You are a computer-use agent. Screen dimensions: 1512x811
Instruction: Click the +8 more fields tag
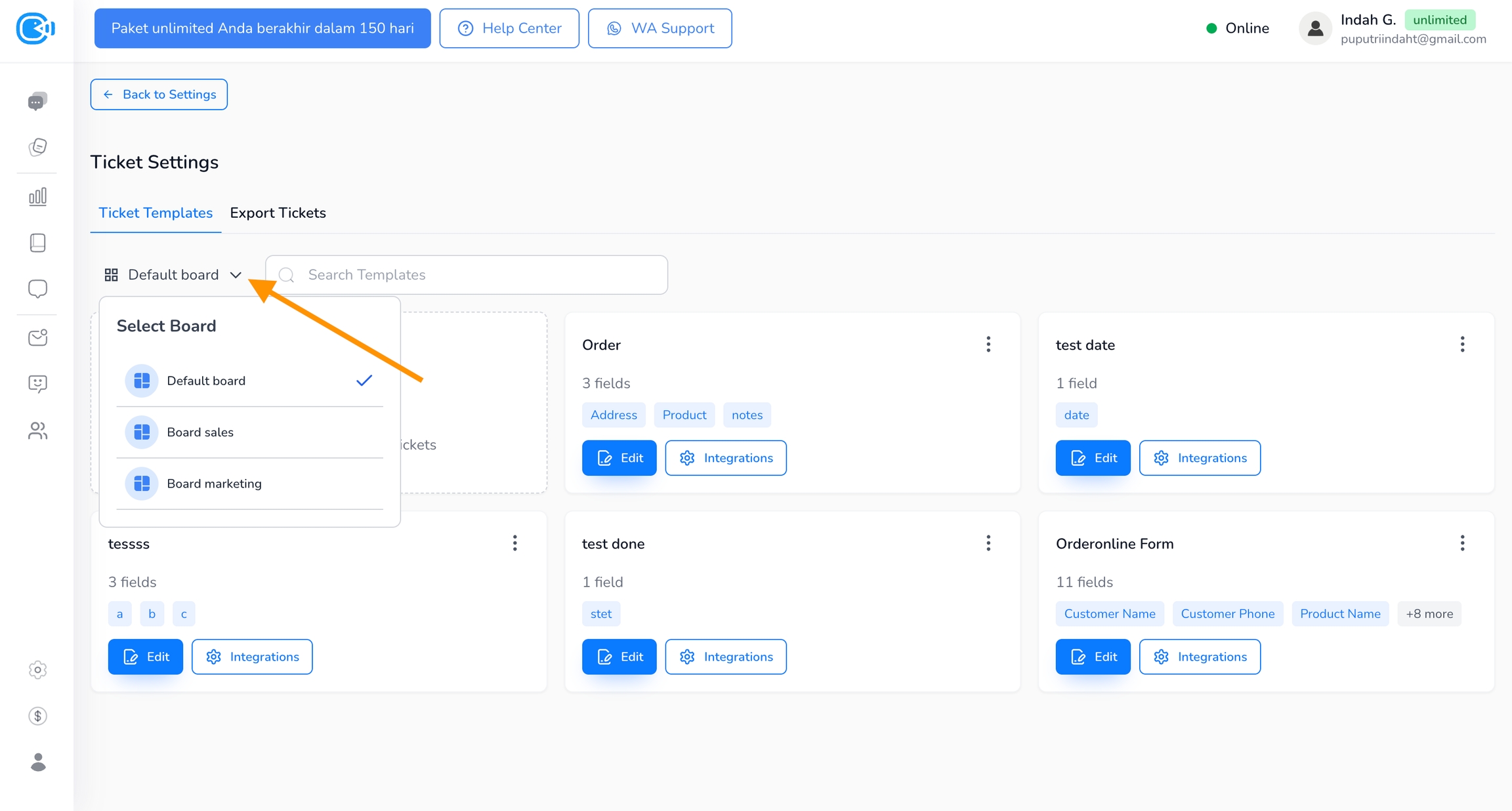pyautogui.click(x=1429, y=614)
